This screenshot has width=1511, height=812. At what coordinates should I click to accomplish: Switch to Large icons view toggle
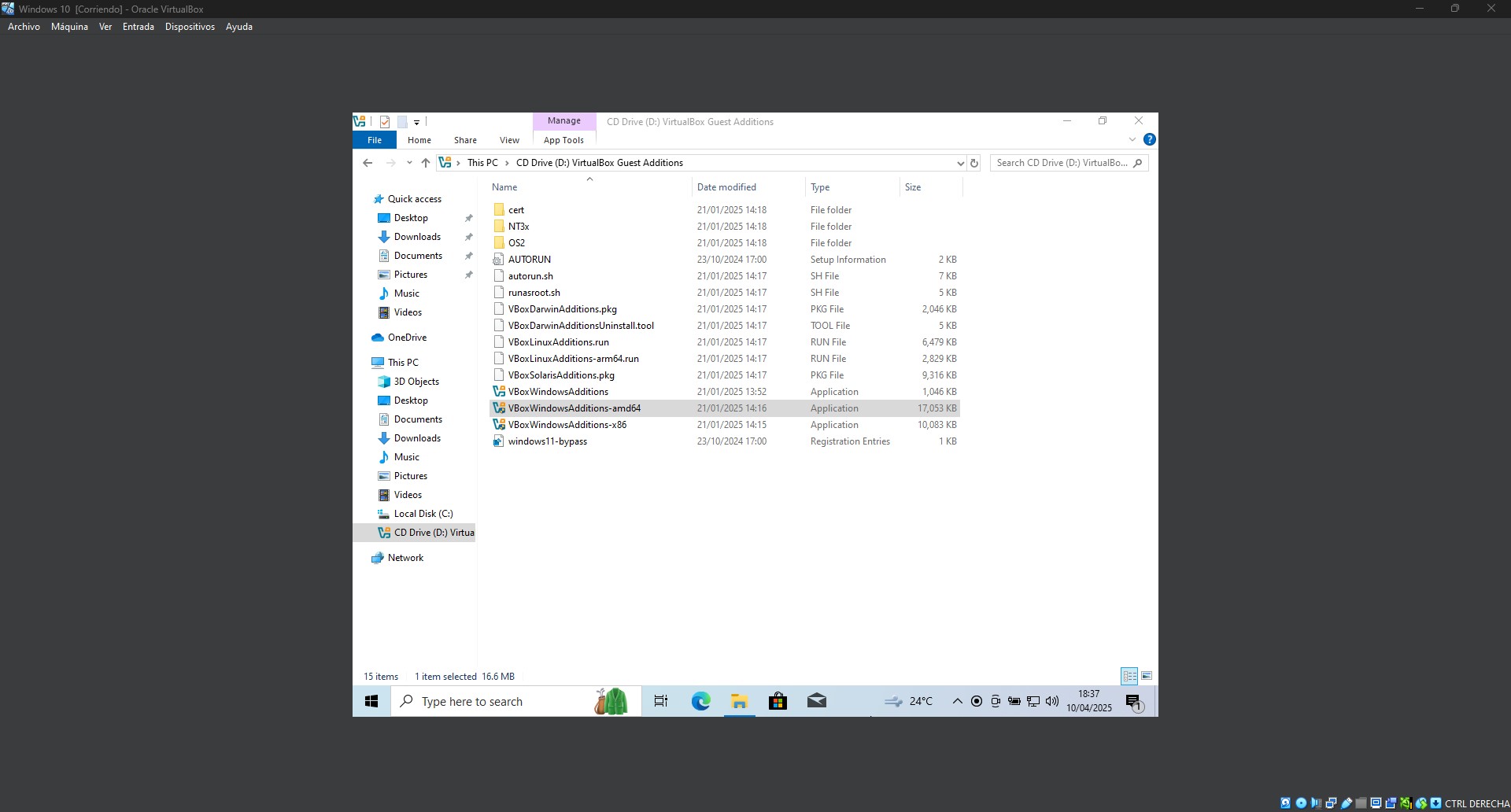point(1147,676)
